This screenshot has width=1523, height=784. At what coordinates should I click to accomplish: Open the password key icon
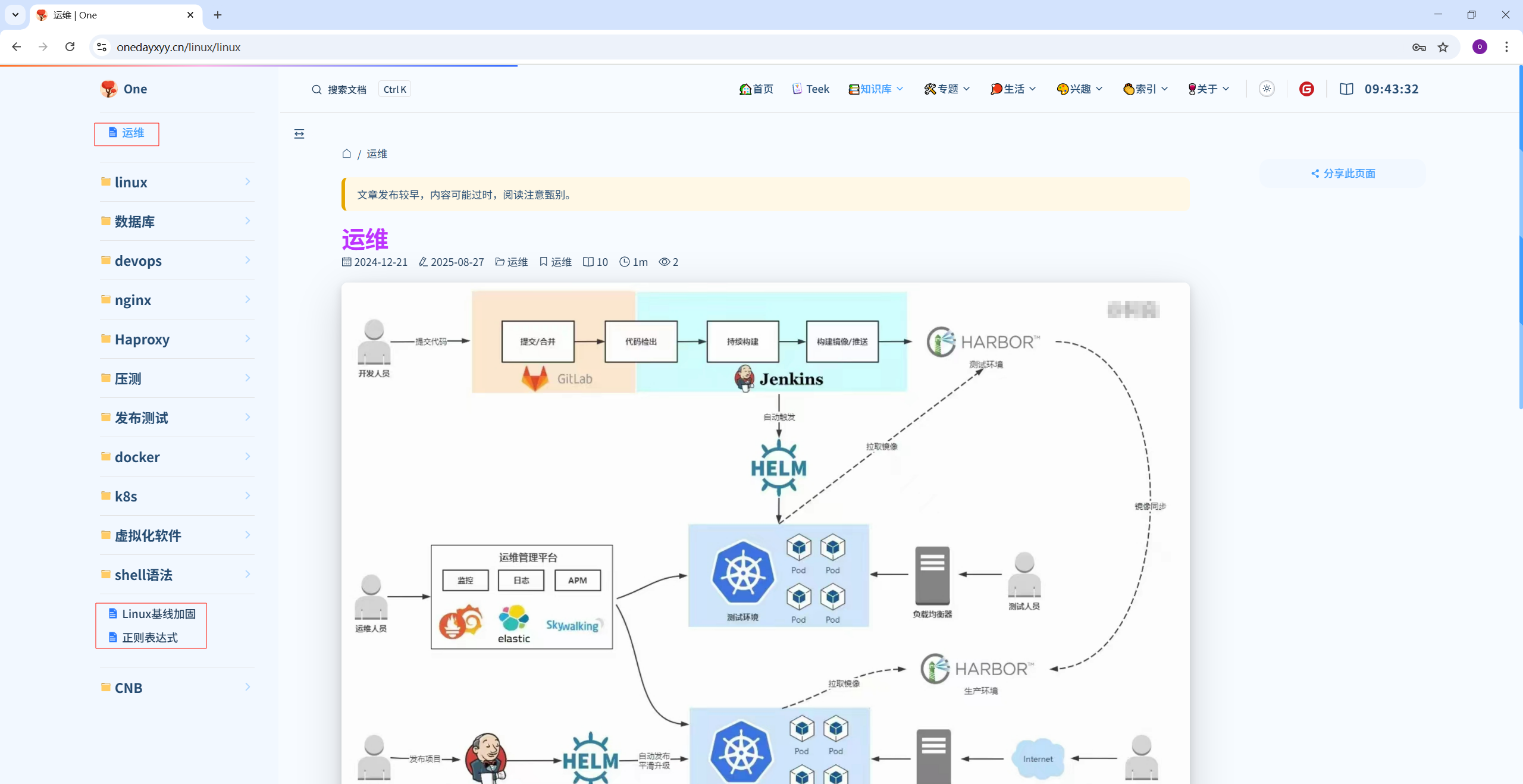[x=1419, y=47]
